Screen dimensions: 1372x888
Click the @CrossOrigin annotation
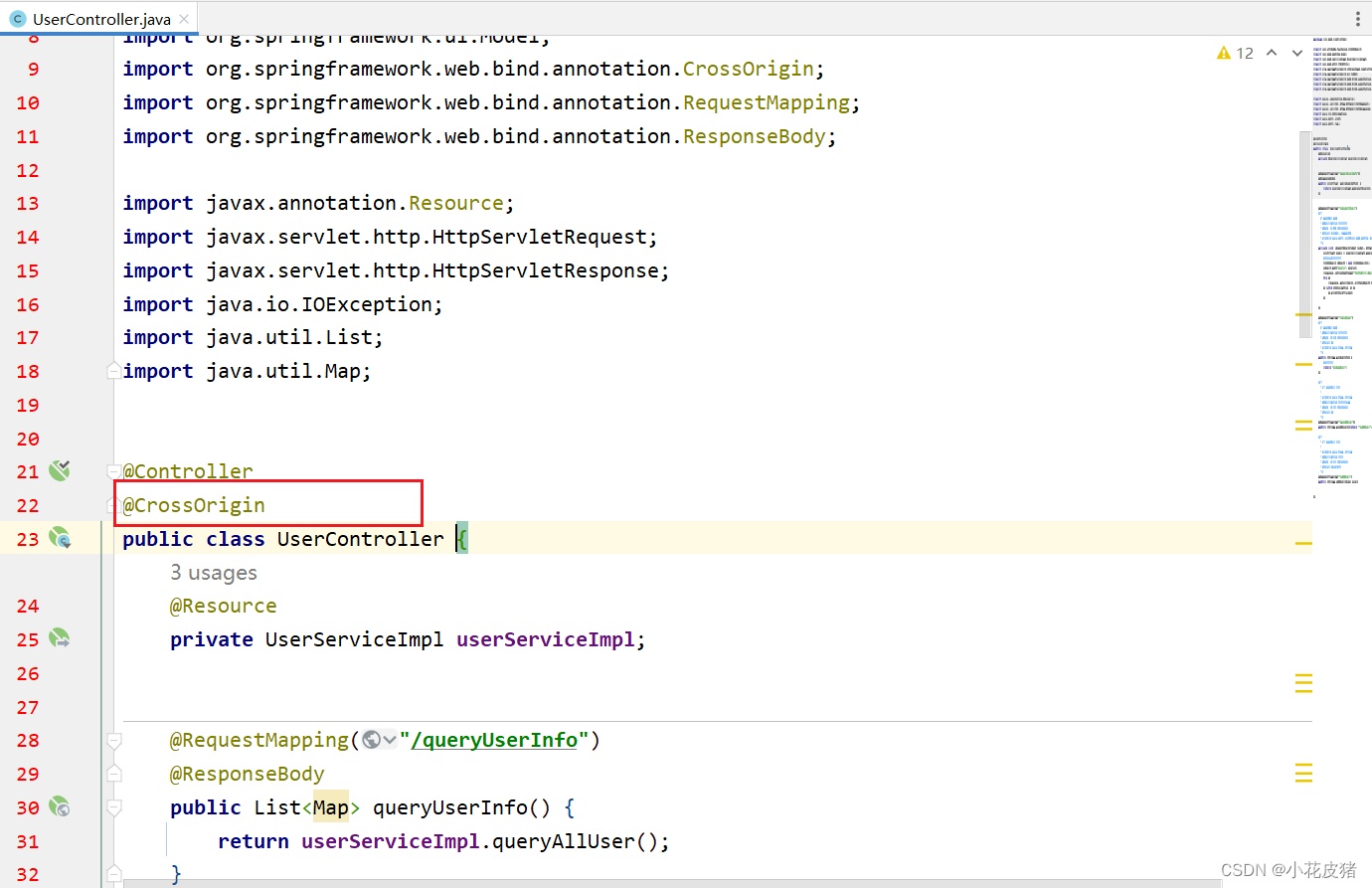point(194,505)
